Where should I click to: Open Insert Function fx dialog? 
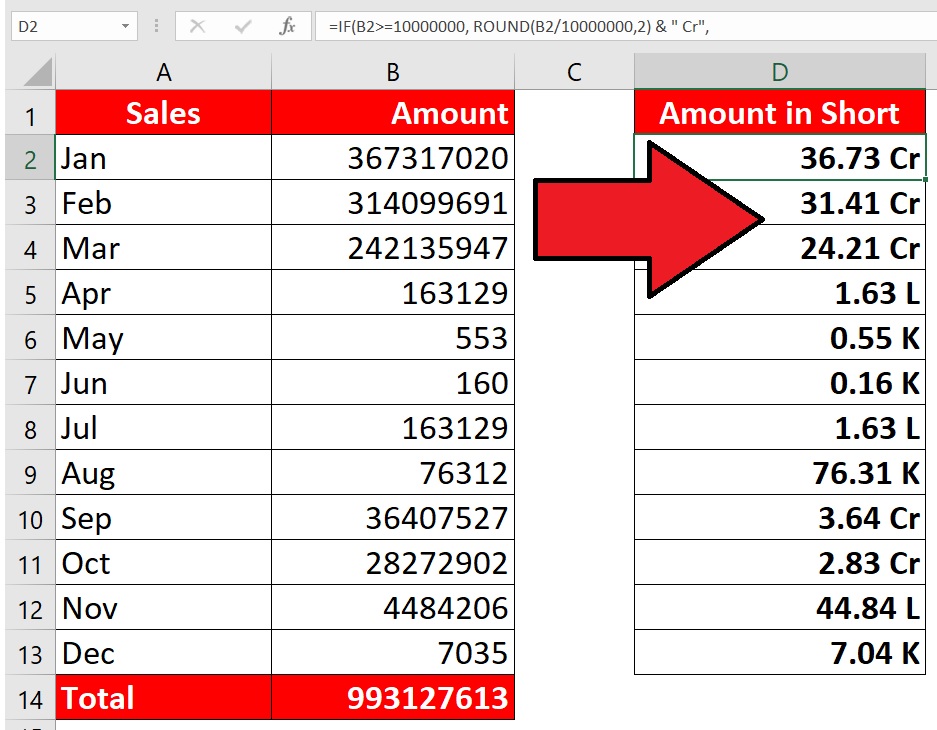click(288, 27)
